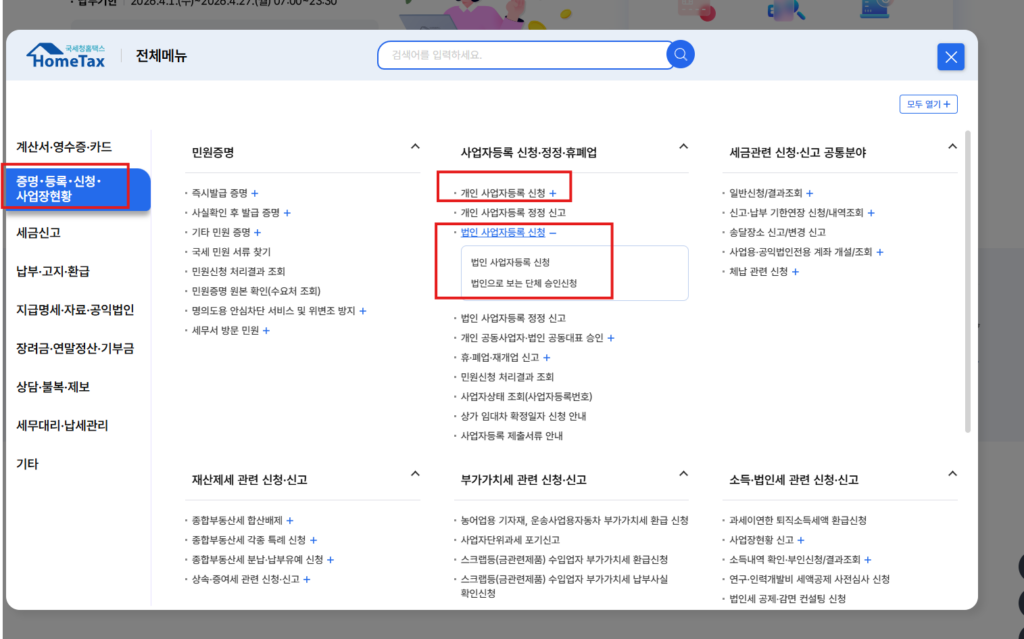Close the full menu with X
This screenshot has height=639, width=1024.
pos(950,57)
